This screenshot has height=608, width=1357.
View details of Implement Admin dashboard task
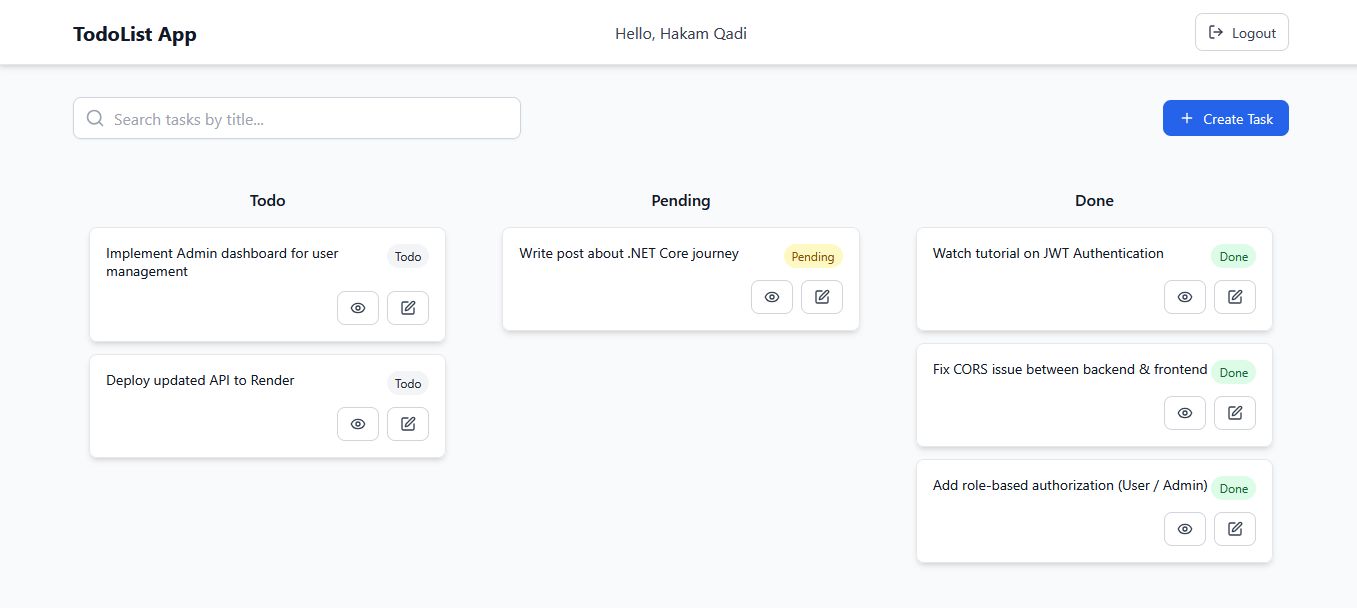[x=358, y=308]
